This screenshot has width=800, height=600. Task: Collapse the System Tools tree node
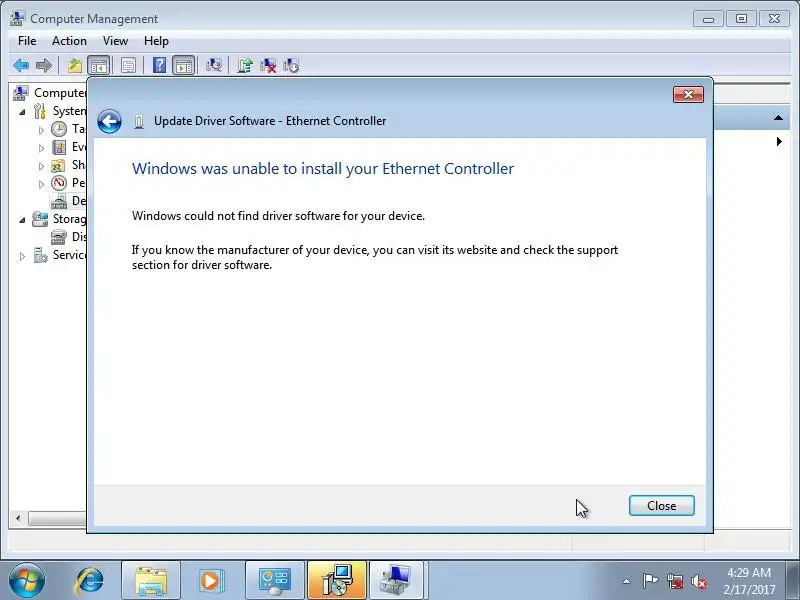click(x=22, y=112)
